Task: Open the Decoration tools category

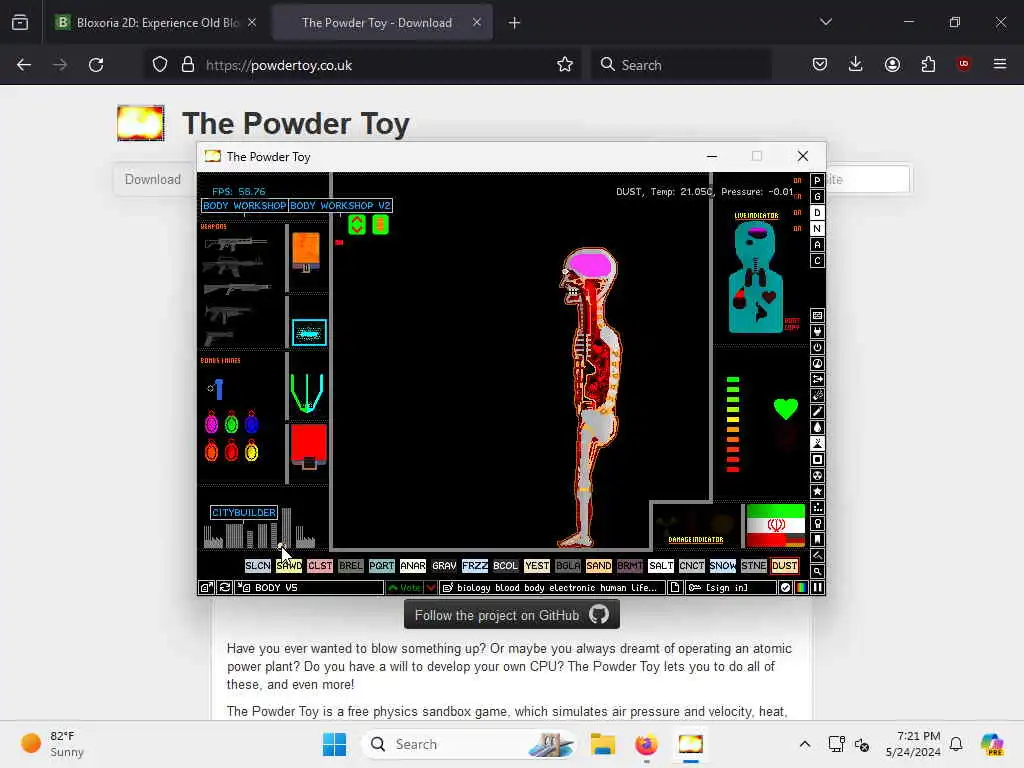Action: 817,556
